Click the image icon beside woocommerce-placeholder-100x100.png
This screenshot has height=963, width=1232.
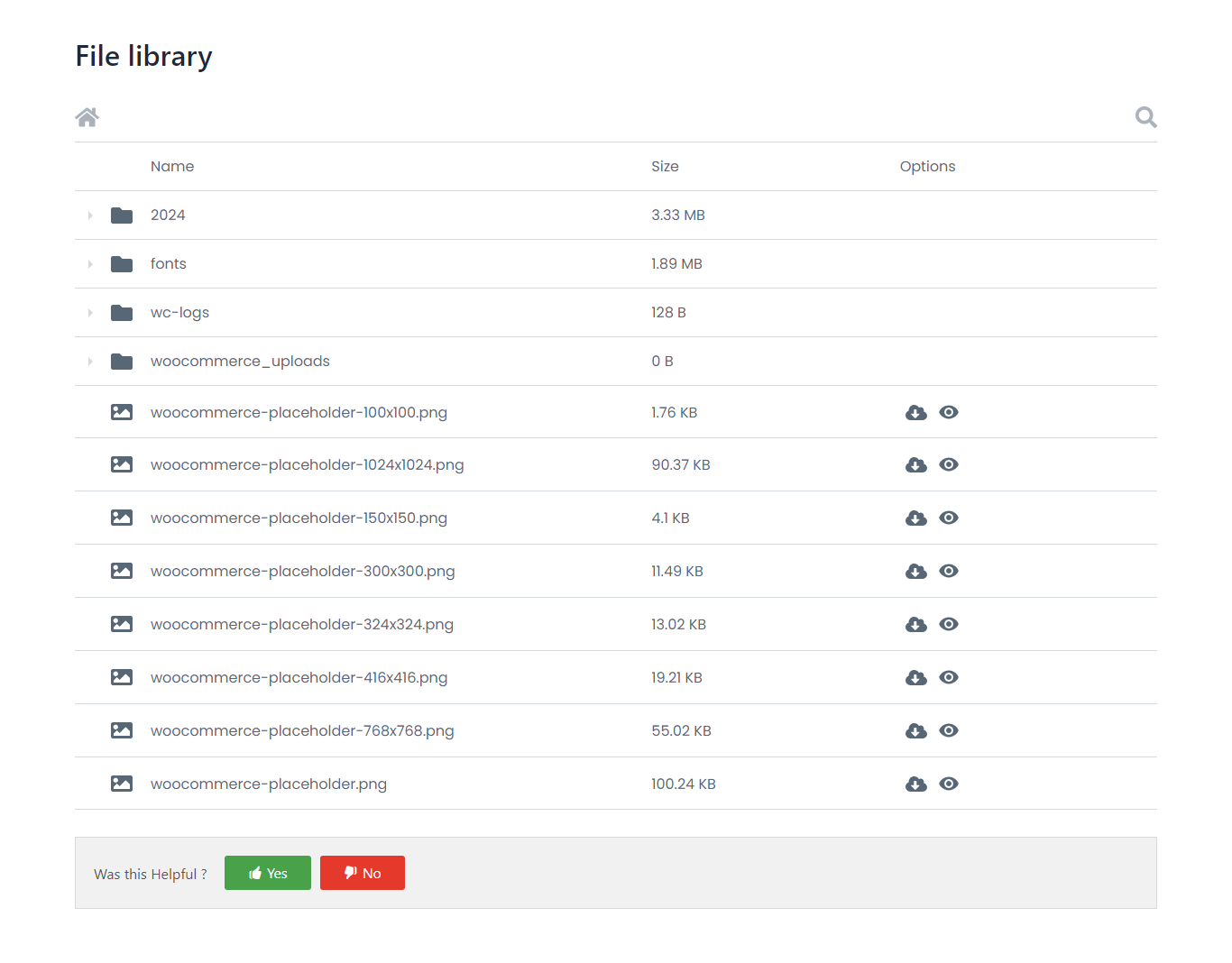pyautogui.click(x=121, y=412)
